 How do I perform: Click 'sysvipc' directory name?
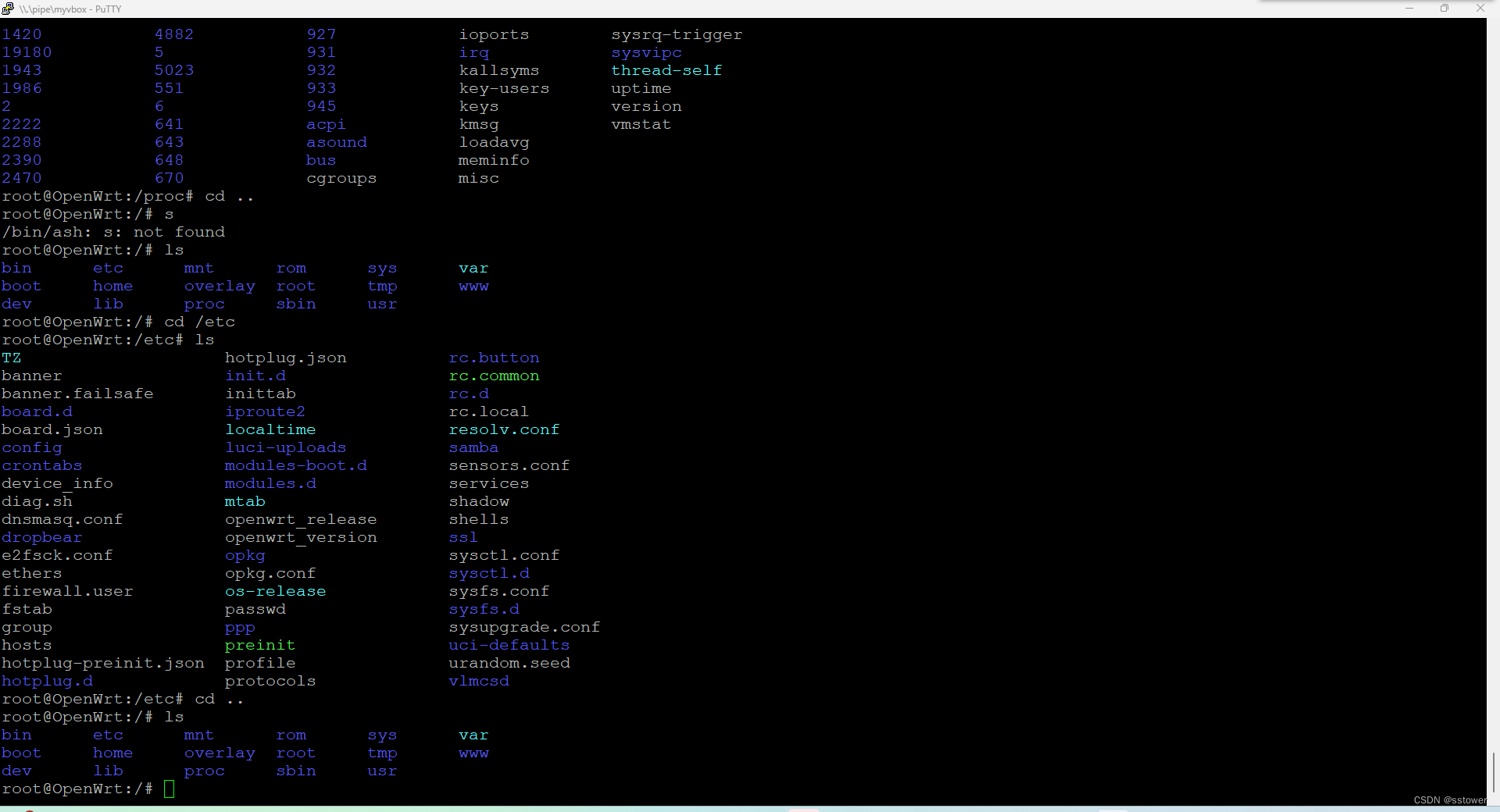(x=646, y=52)
